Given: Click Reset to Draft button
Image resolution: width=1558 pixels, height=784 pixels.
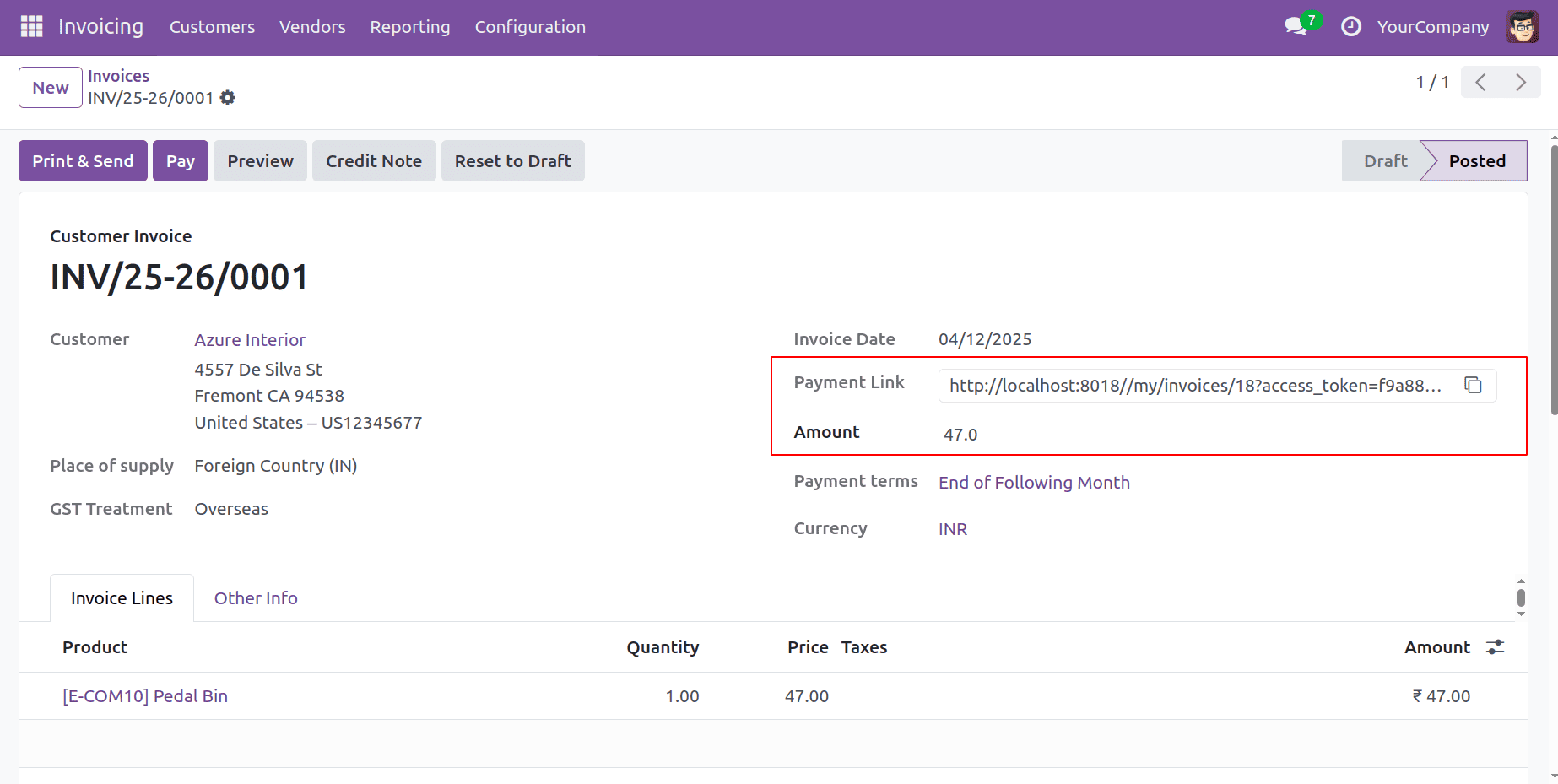Looking at the screenshot, I should 513,161.
